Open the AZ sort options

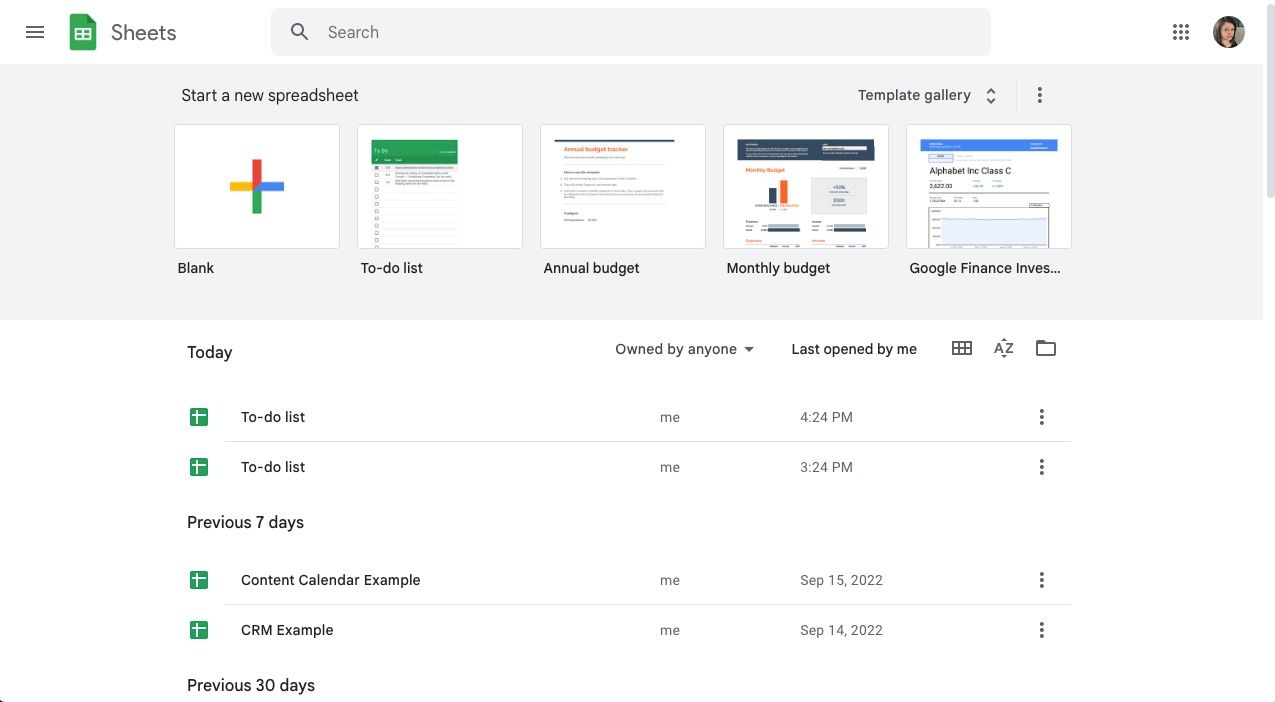tap(1004, 348)
